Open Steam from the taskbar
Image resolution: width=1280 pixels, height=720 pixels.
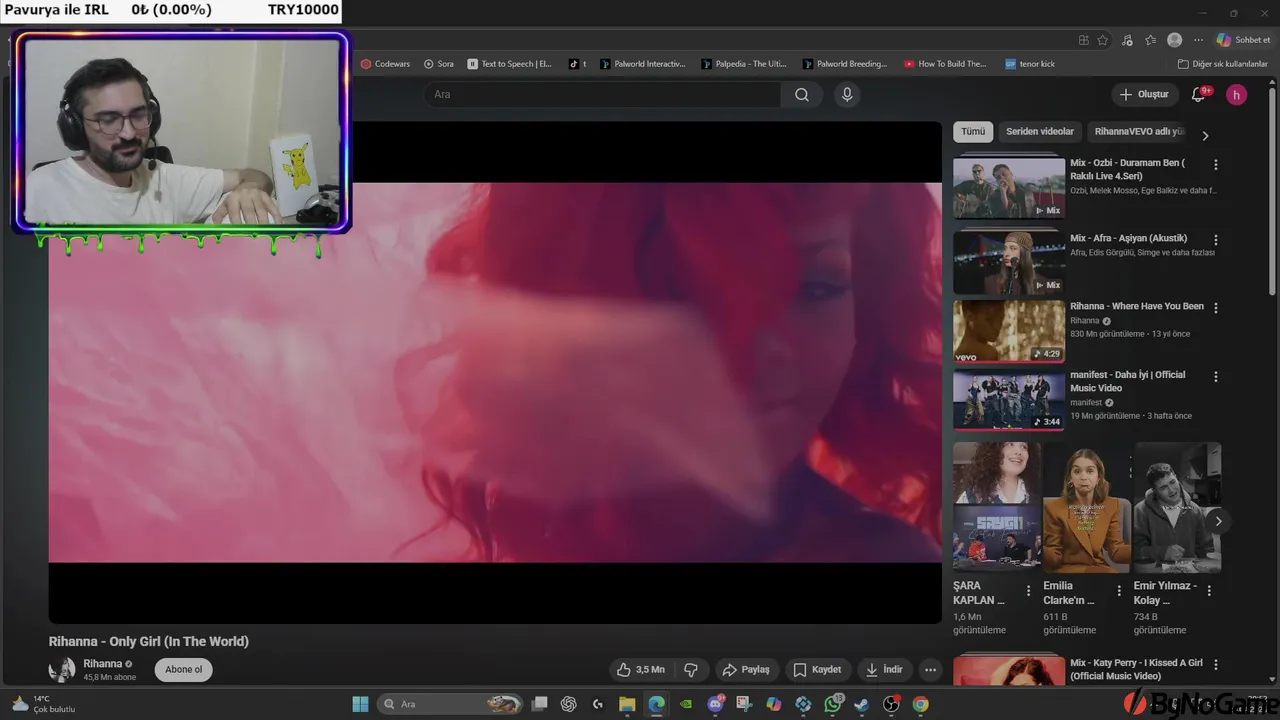coord(862,704)
